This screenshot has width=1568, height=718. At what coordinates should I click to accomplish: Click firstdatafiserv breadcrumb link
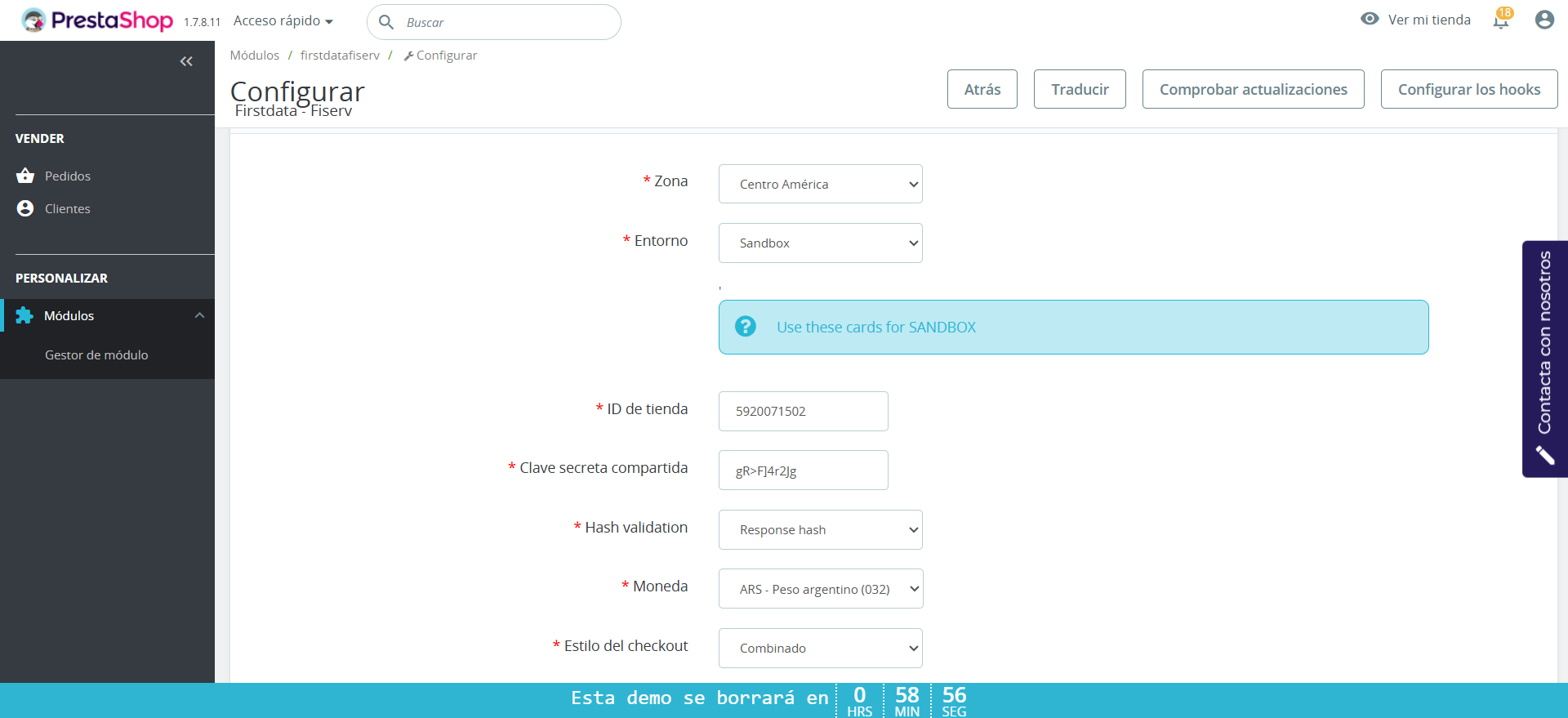pos(340,55)
